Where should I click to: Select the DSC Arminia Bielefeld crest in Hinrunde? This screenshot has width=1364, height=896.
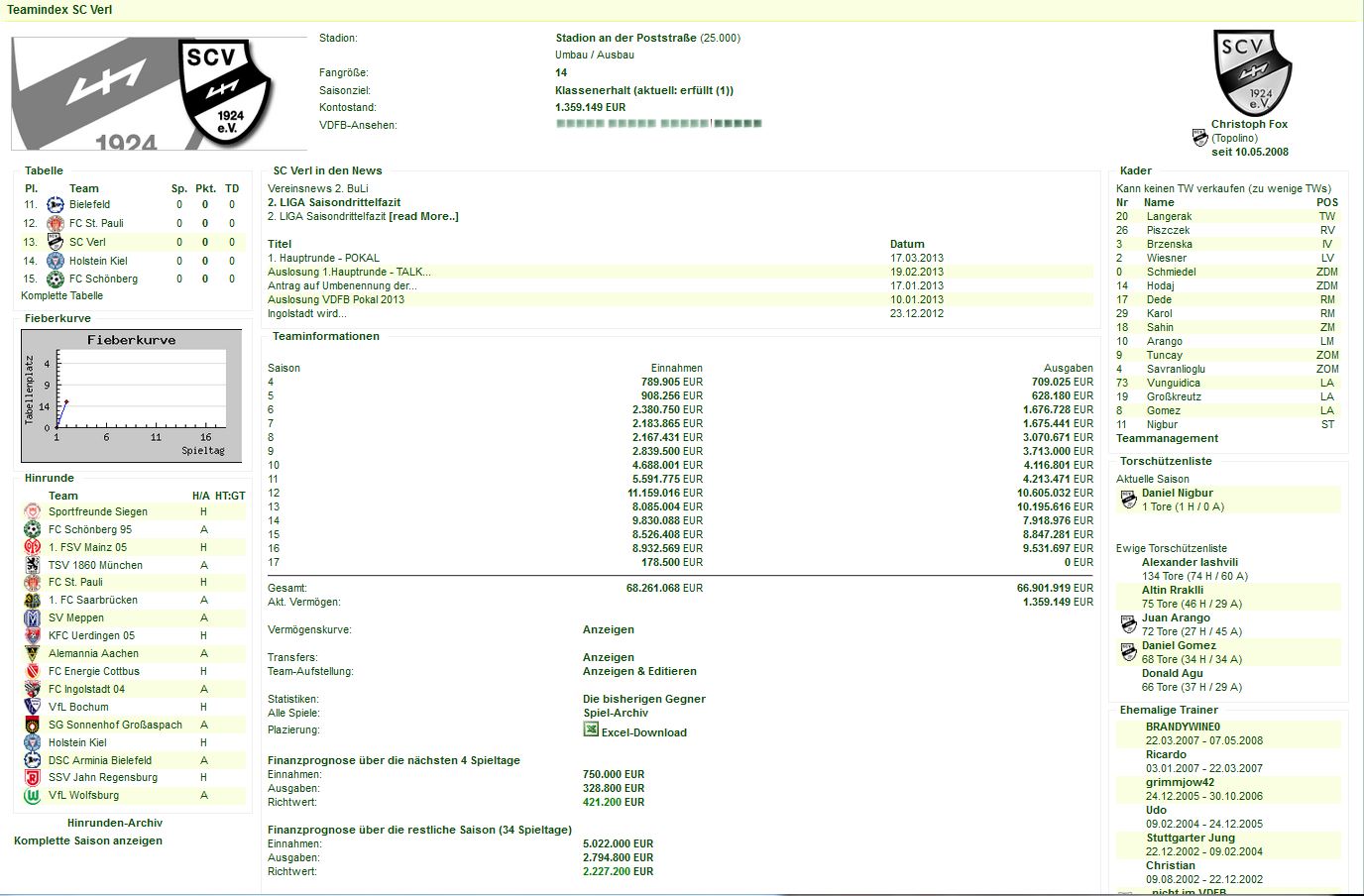pos(32,761)
